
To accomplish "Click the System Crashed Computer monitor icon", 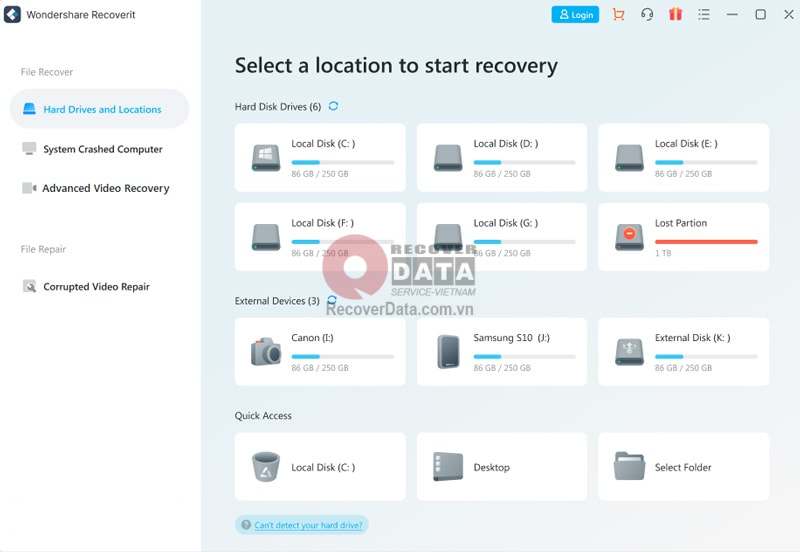I will coord(29,148).
